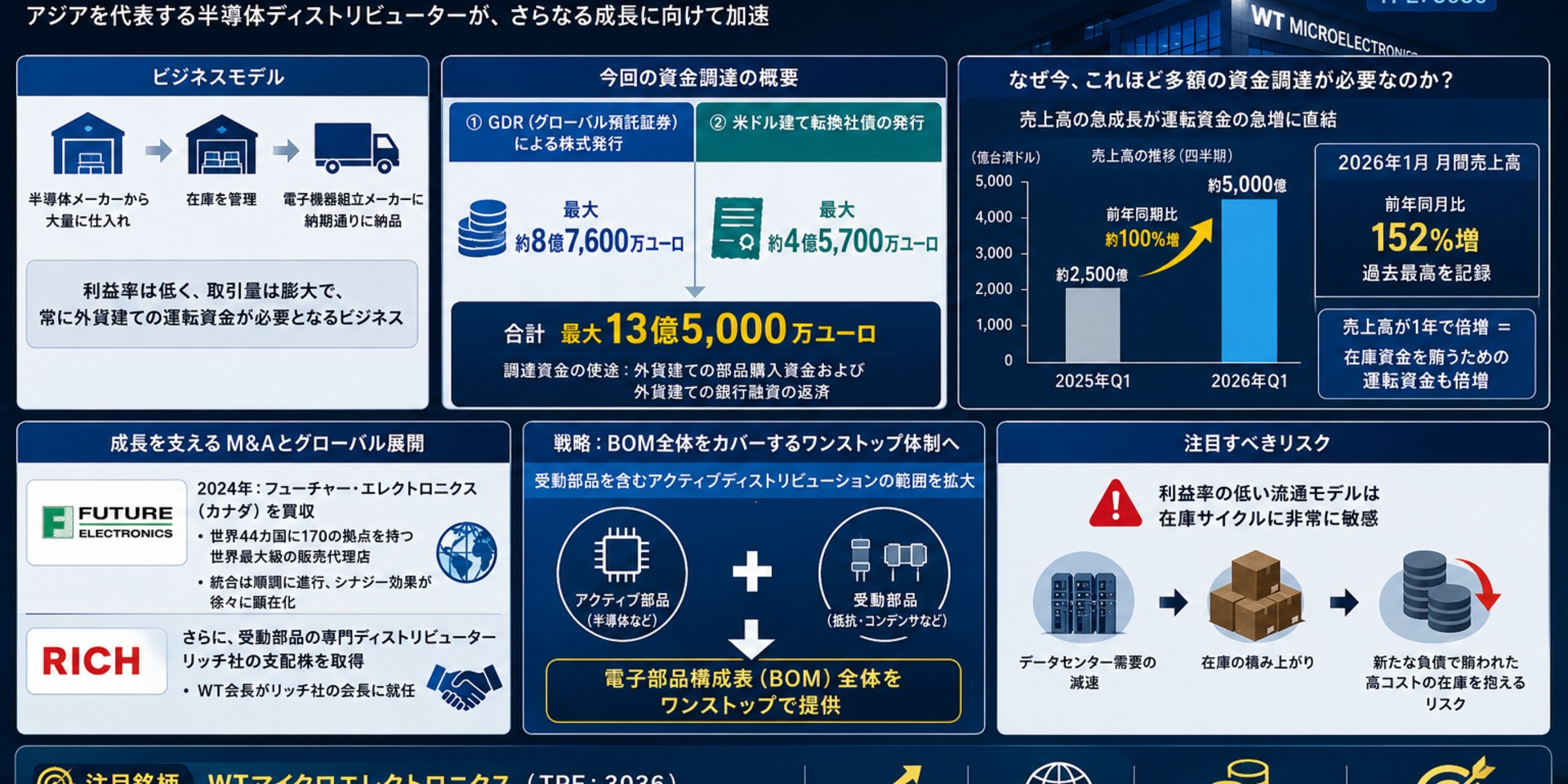Click the 約100%増 growth label
1568x784 pixels.
1142,239
